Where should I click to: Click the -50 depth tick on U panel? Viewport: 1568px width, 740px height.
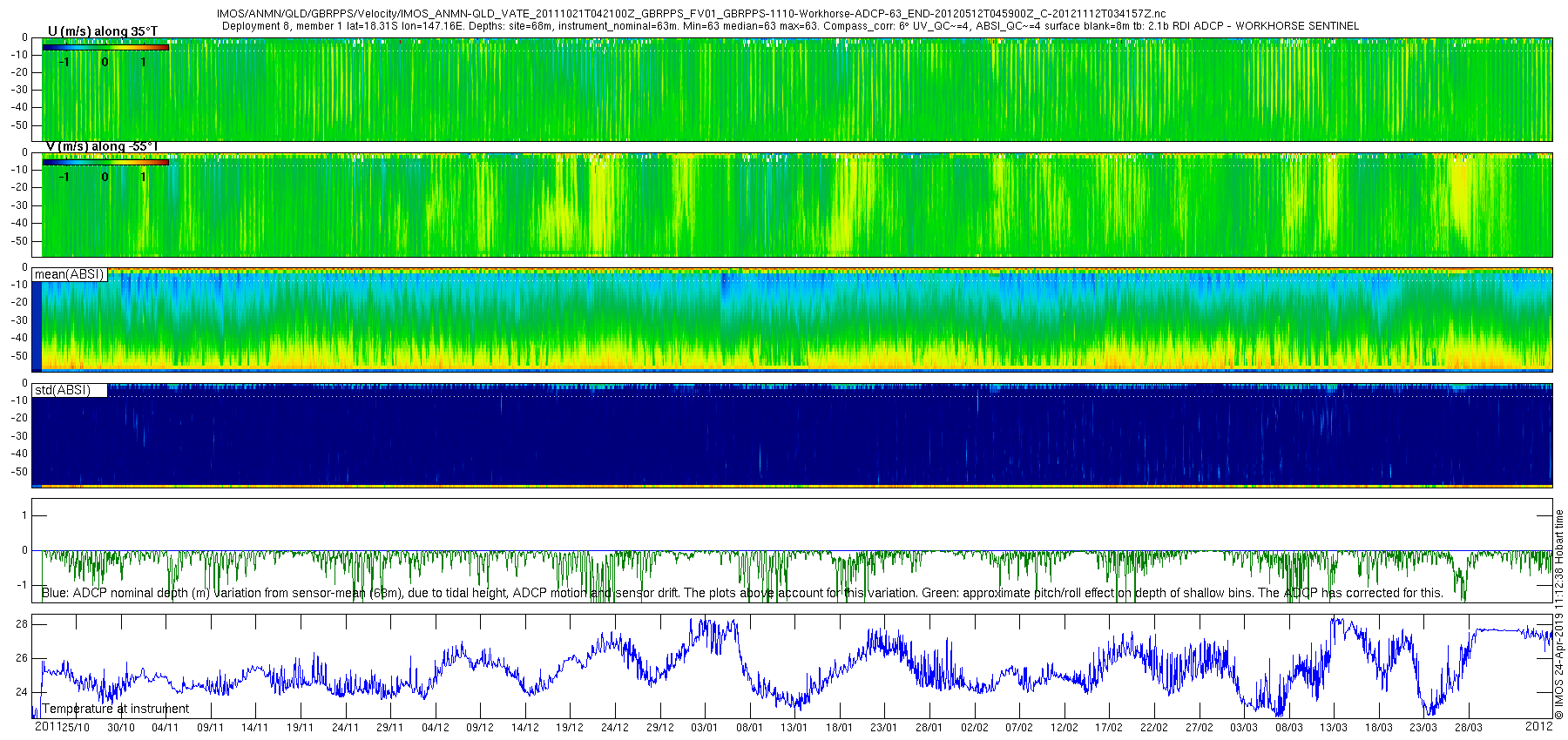point(20,125)
